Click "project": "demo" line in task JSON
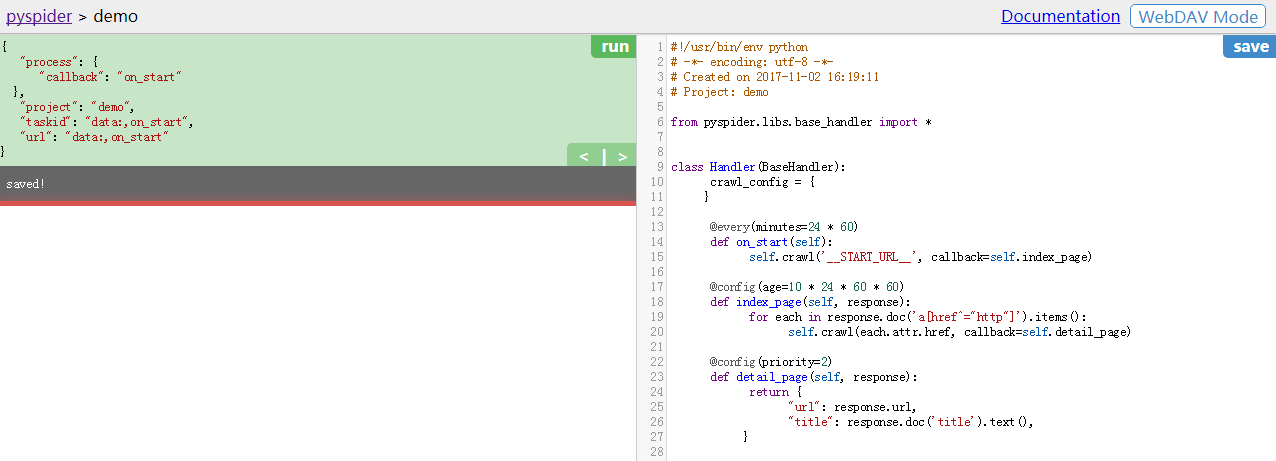Screen dimensions: 1276x461 click(x=77, y=107)
